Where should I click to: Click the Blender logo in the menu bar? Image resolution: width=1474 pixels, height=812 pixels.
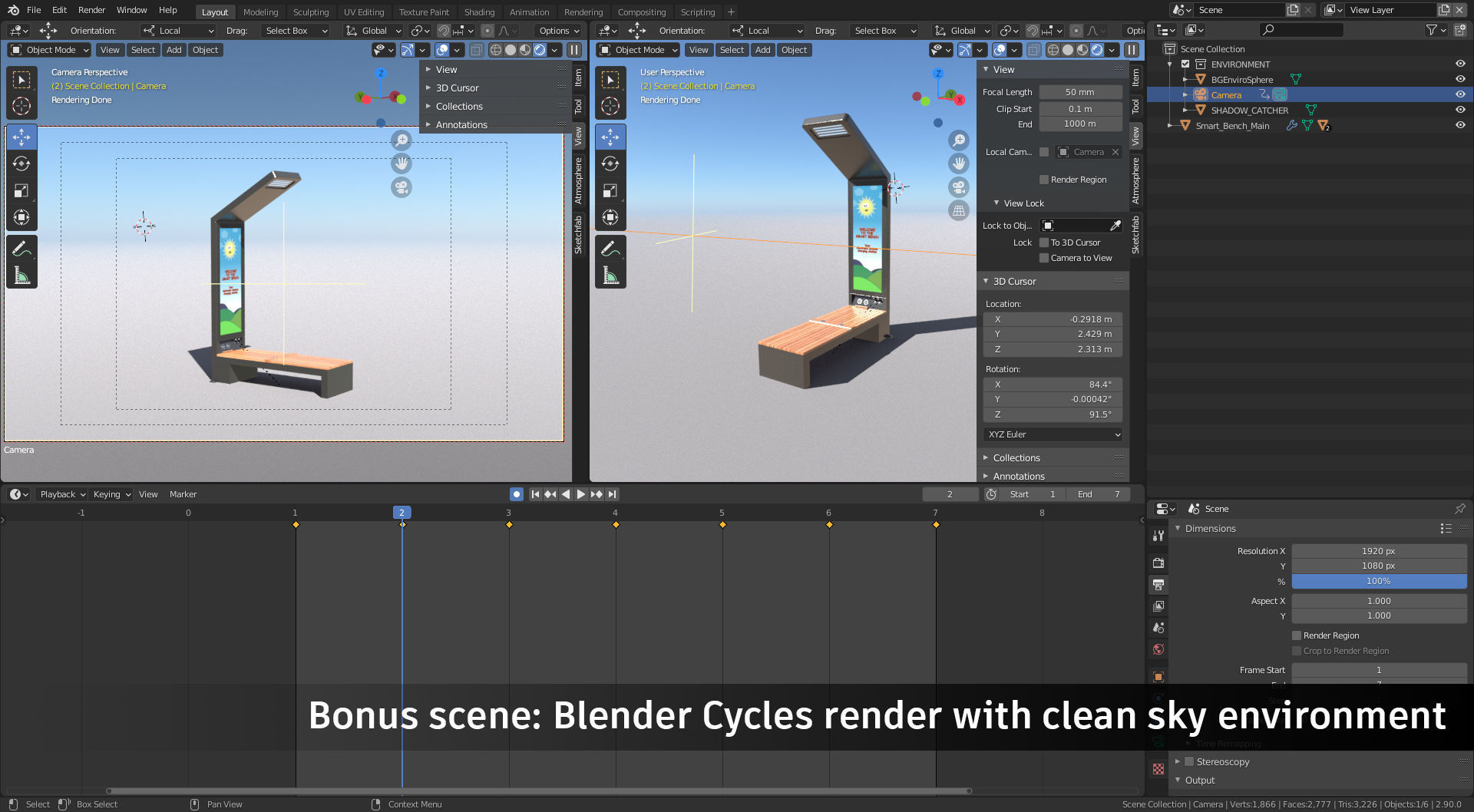13,10
